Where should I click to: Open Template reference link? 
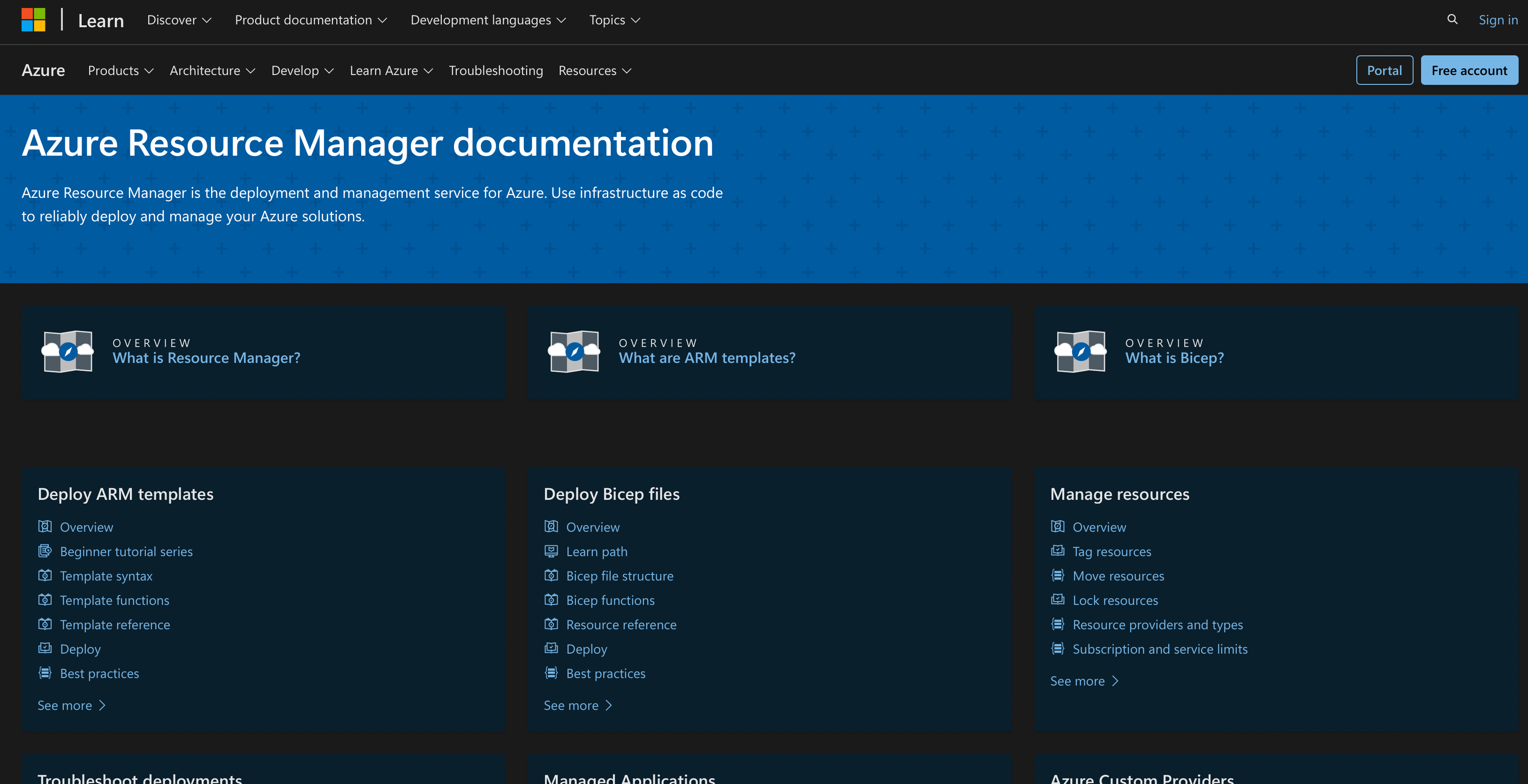pyautogui.click(x=115, y=625)
